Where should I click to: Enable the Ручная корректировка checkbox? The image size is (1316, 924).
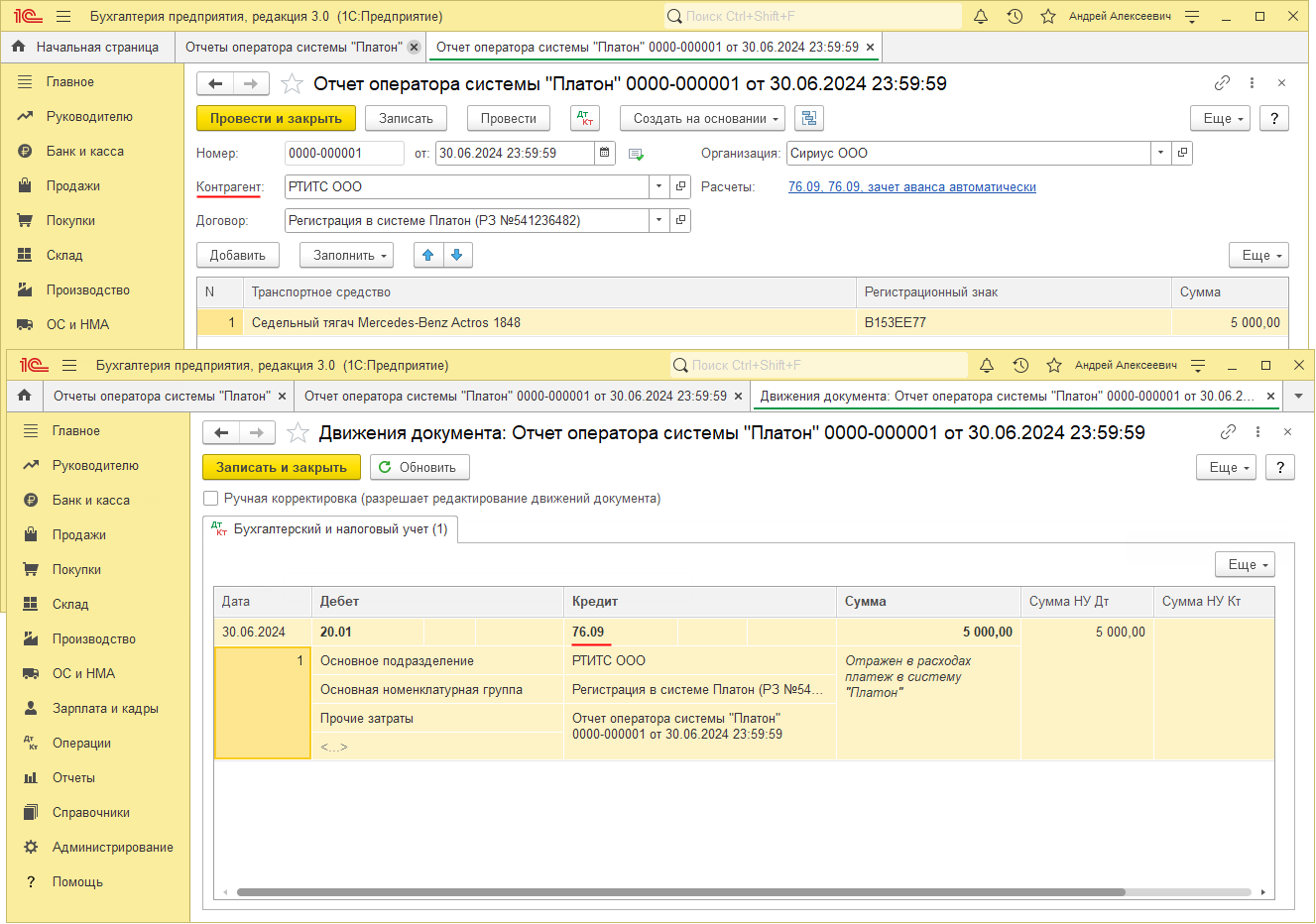pyautogui.click(x=210, y=498)
